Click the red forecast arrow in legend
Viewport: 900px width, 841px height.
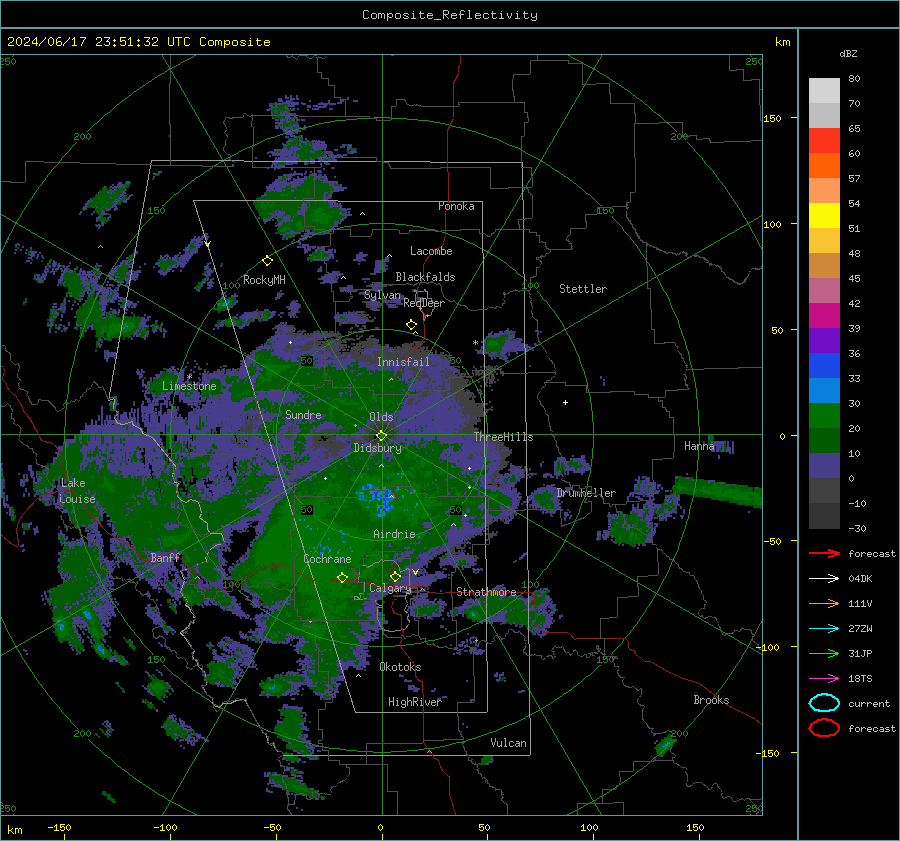(824, 553)
